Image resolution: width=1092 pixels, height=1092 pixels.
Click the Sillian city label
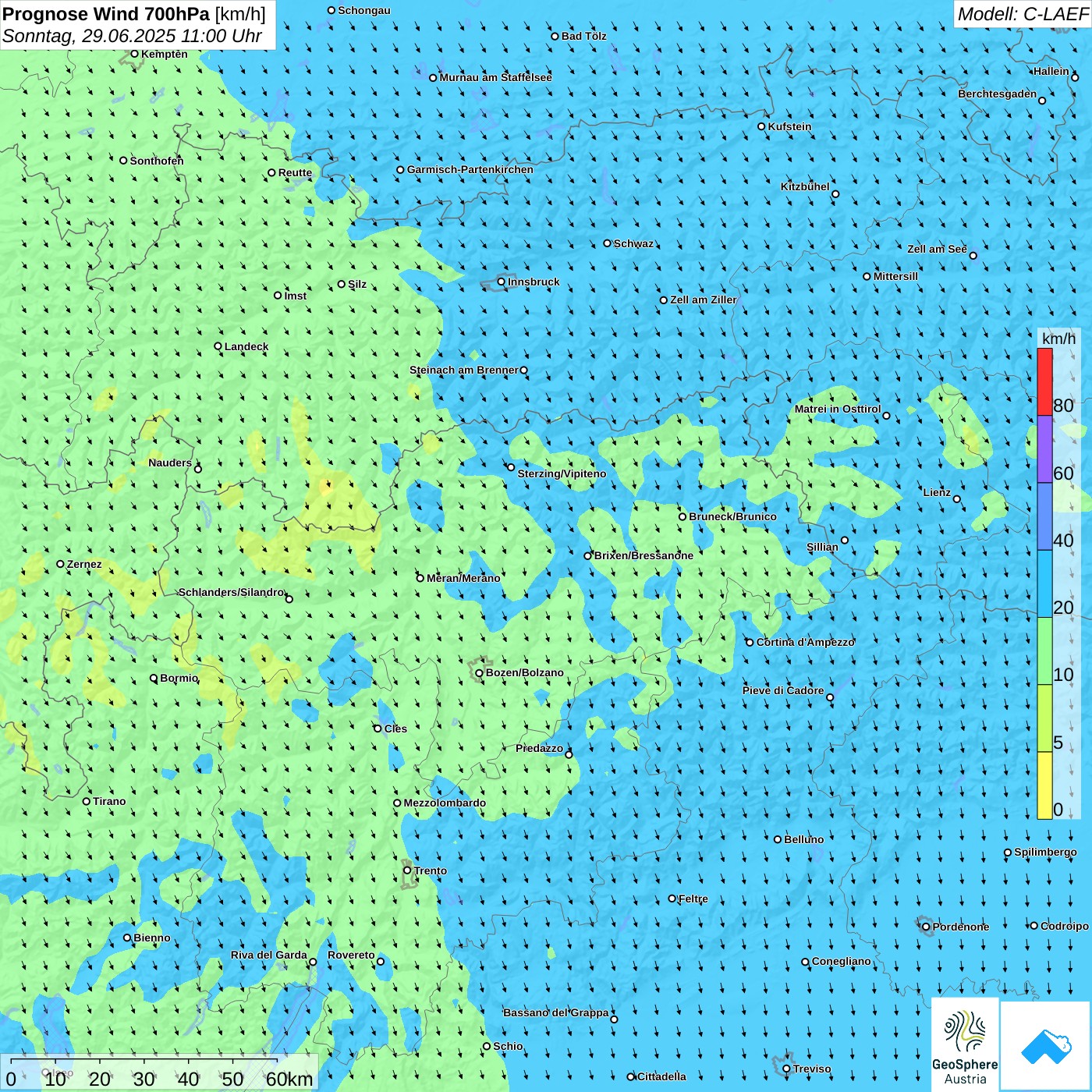(x=822, y=547)
